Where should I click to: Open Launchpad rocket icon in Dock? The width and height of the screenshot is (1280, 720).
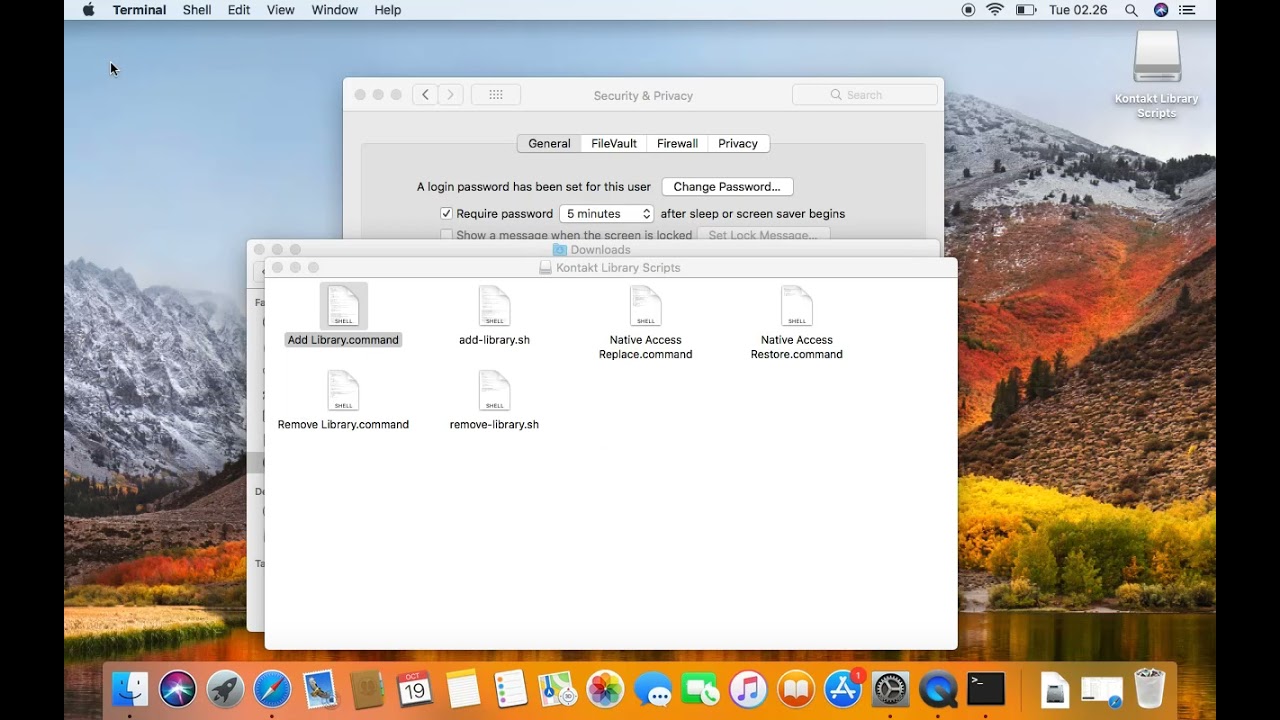(x=225, y=689)
